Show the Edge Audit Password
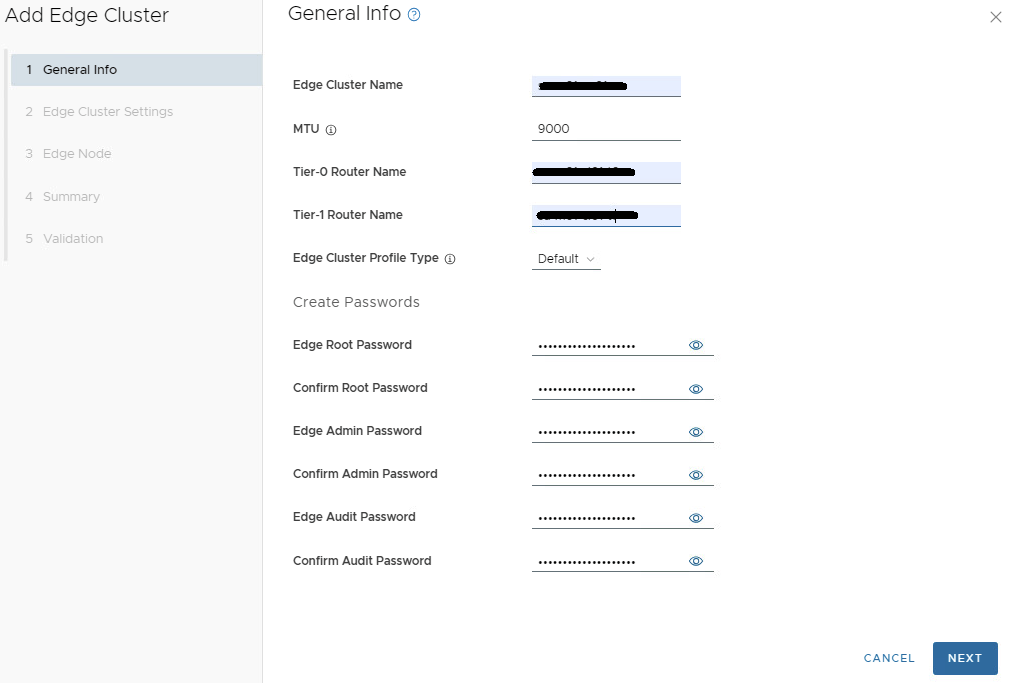1010x683 pixels. (696, 518)
